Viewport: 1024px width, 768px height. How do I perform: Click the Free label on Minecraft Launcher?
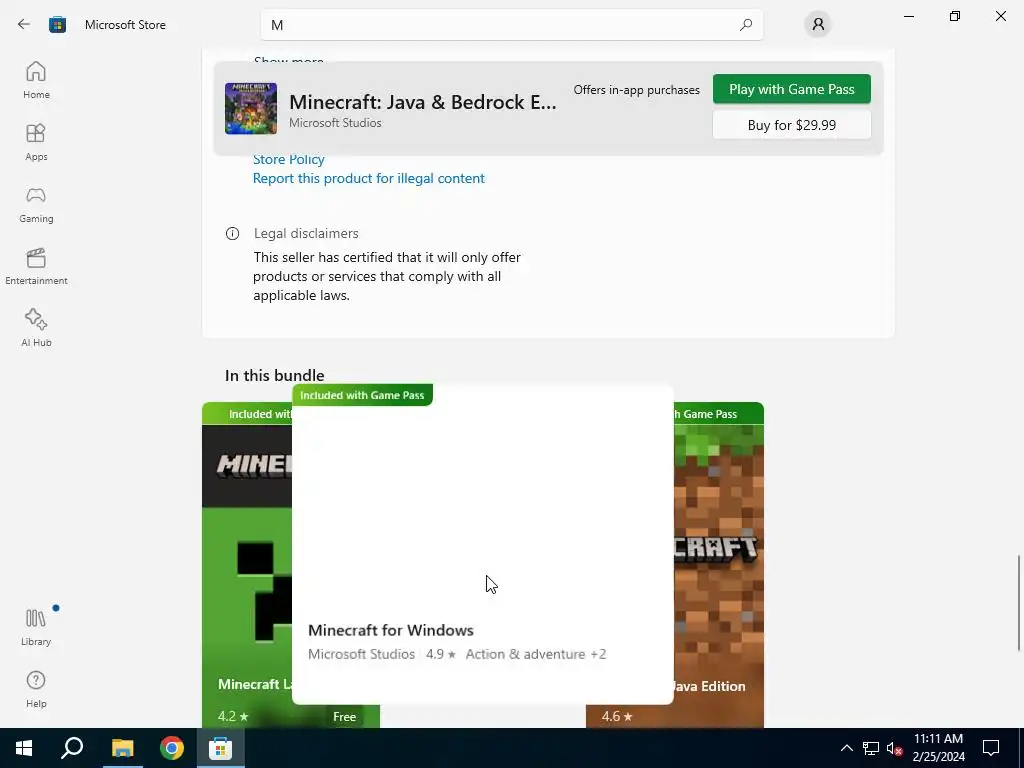[x=344, y=716]
